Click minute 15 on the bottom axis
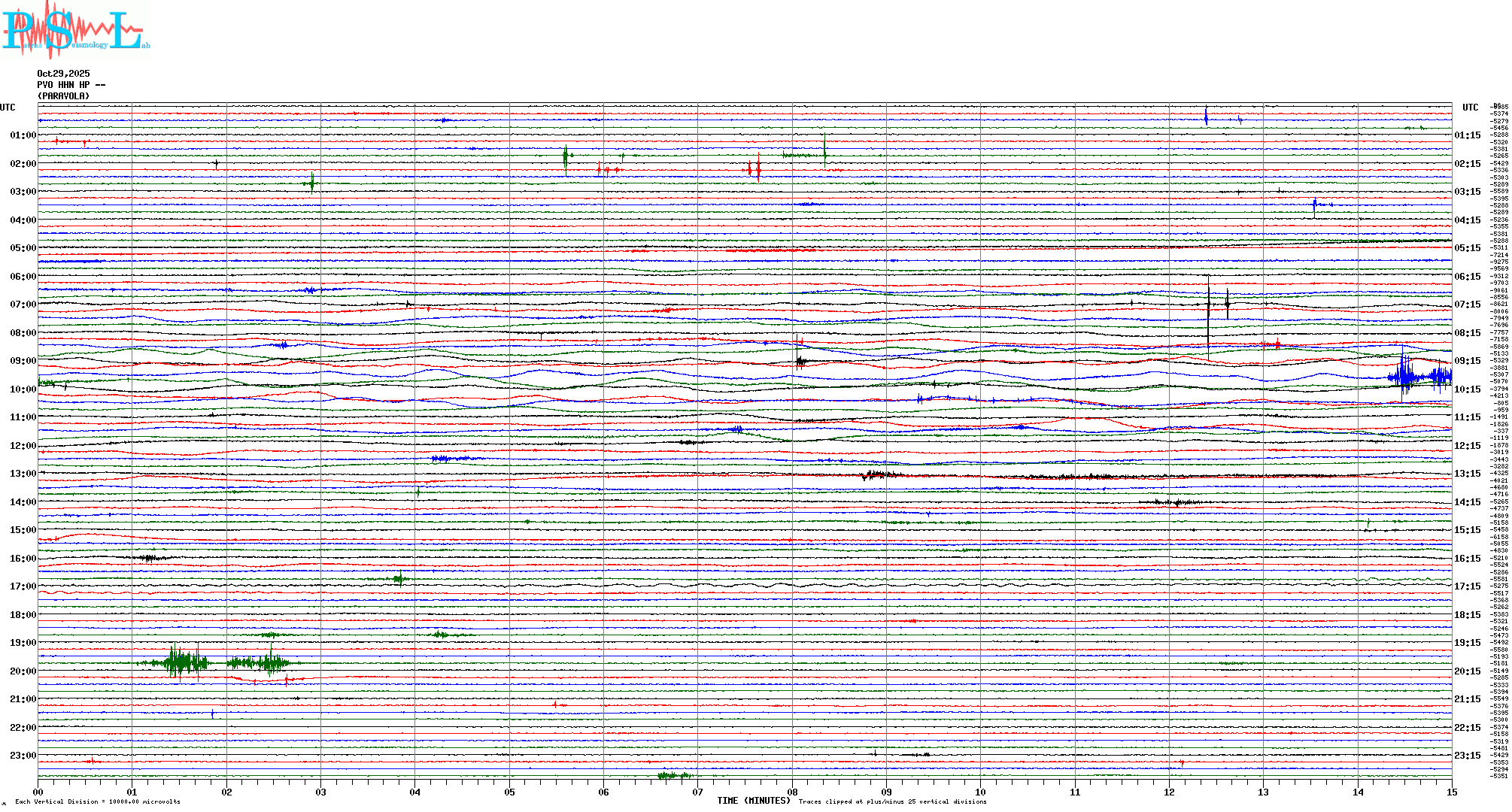Screen dimensions: 1512x812 [1451, 792]
